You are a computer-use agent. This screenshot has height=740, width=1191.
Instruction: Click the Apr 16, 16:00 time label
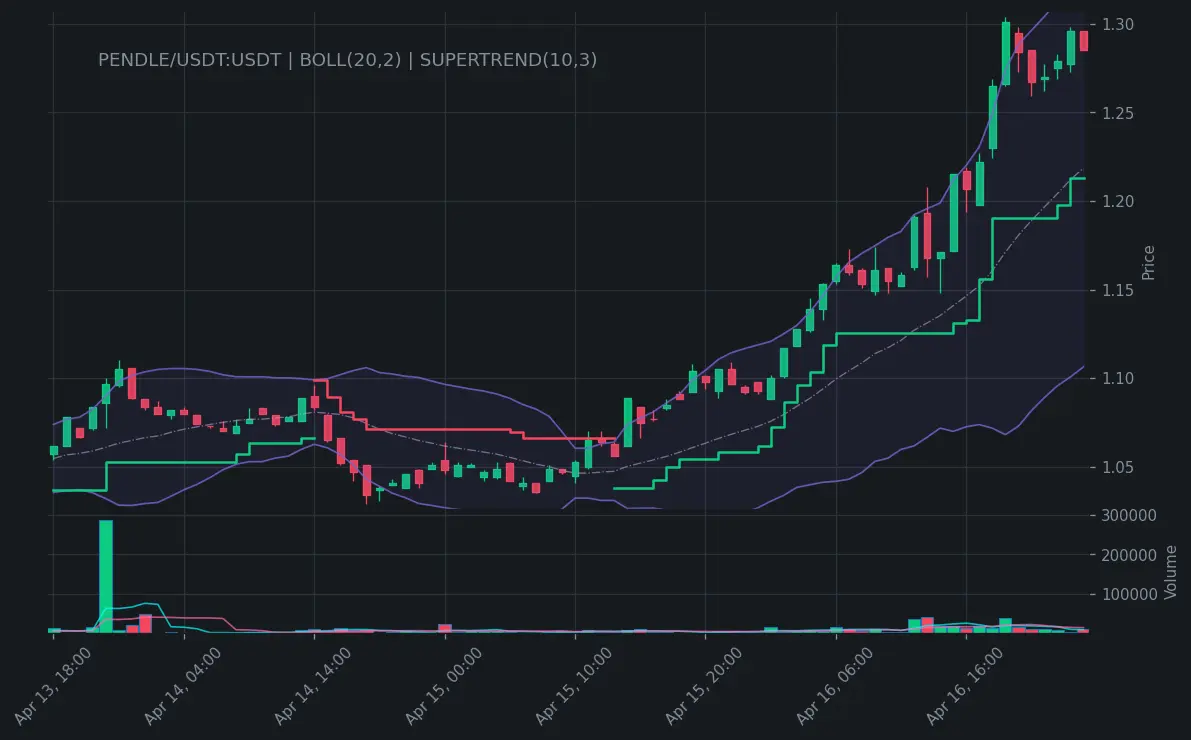[x=965, y=686]
